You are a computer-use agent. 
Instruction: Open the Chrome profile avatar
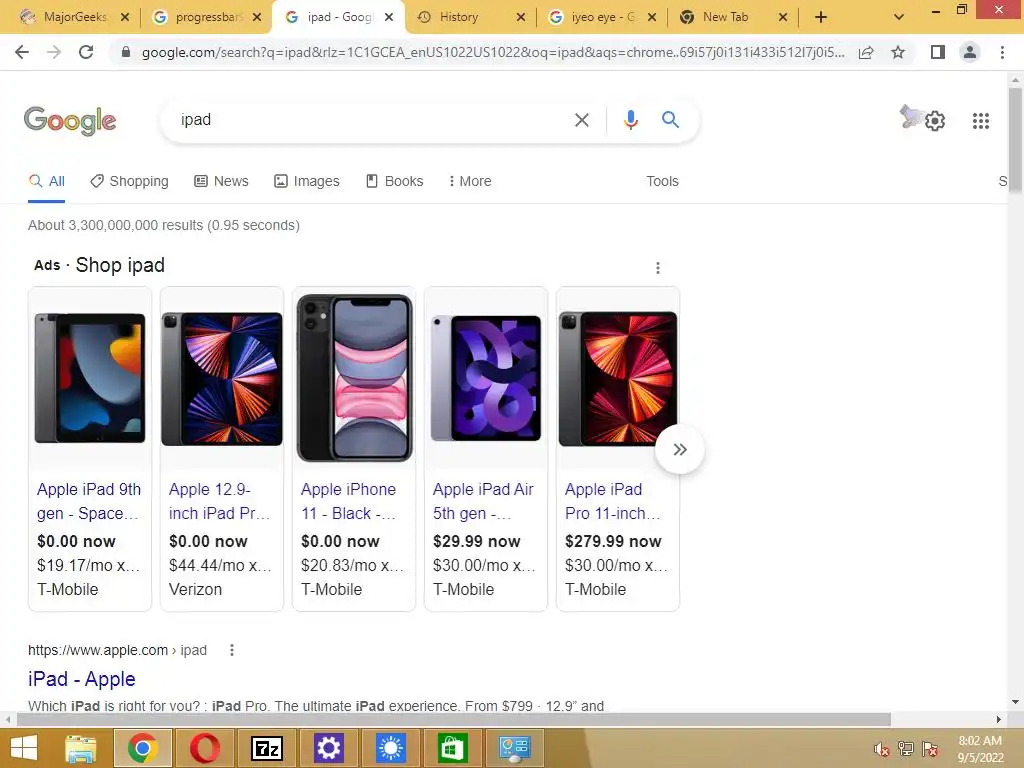point(970,52)
